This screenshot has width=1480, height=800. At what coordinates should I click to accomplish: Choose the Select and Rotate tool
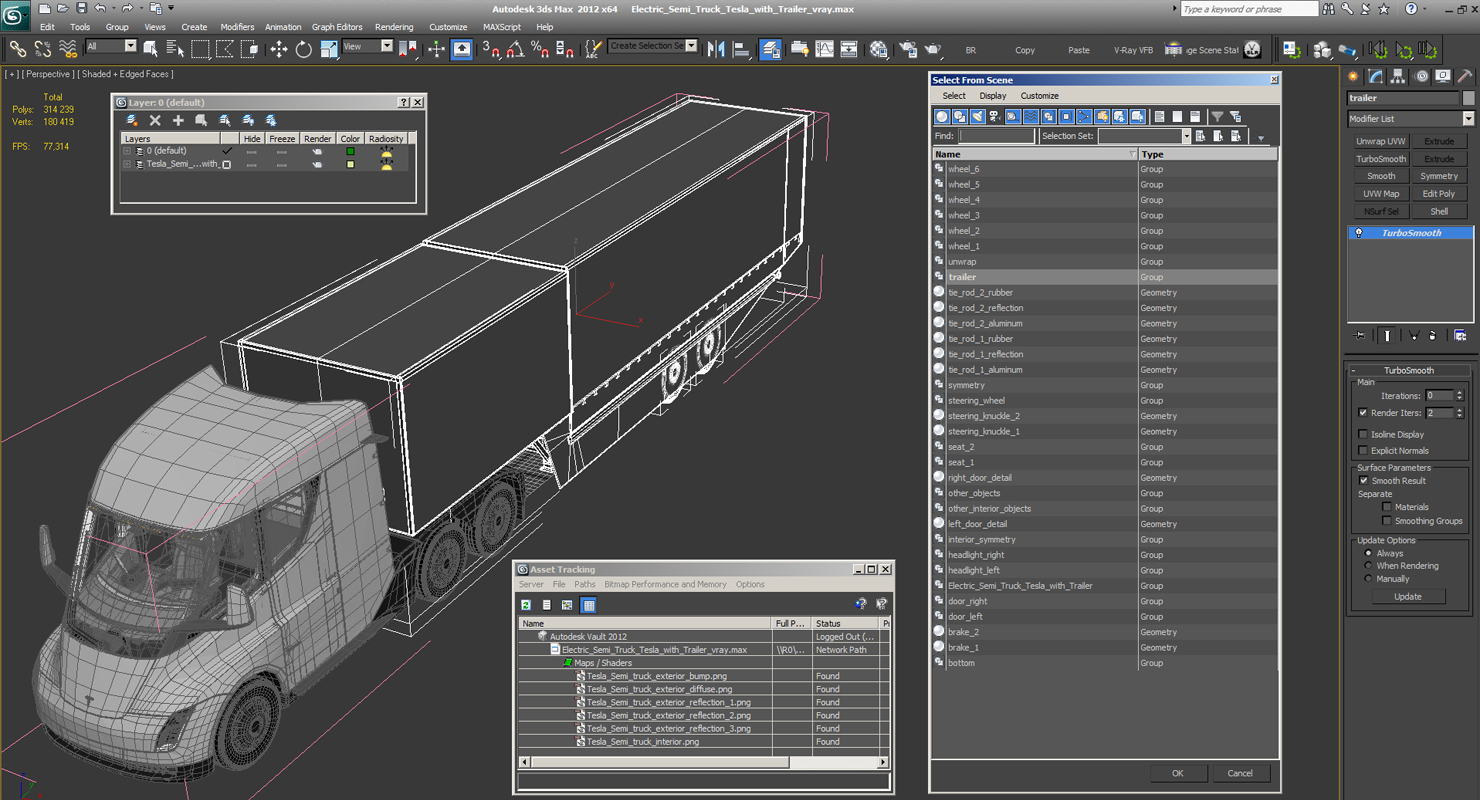[303, 49]
